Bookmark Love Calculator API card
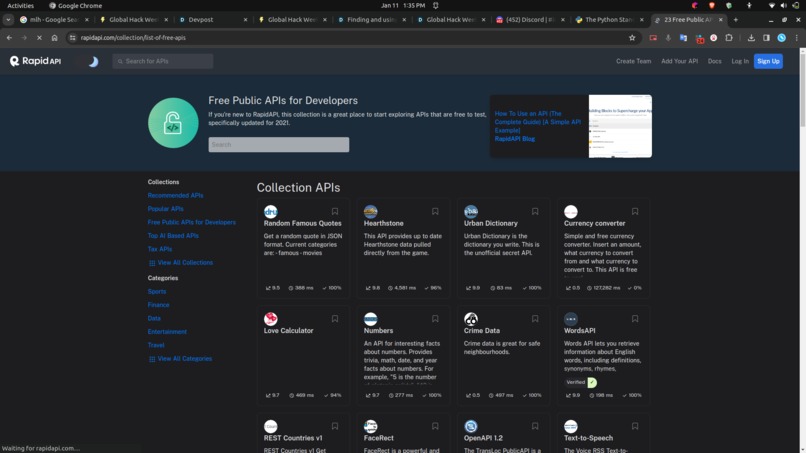 click(x=335, y=319)
